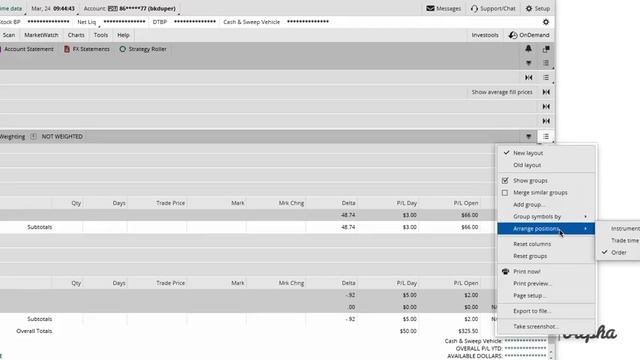Click the gear icon beside the masked Cash & Sweep Vehicle value
The width and height of the screenshot is (640, 360).
tap(546, 22)
